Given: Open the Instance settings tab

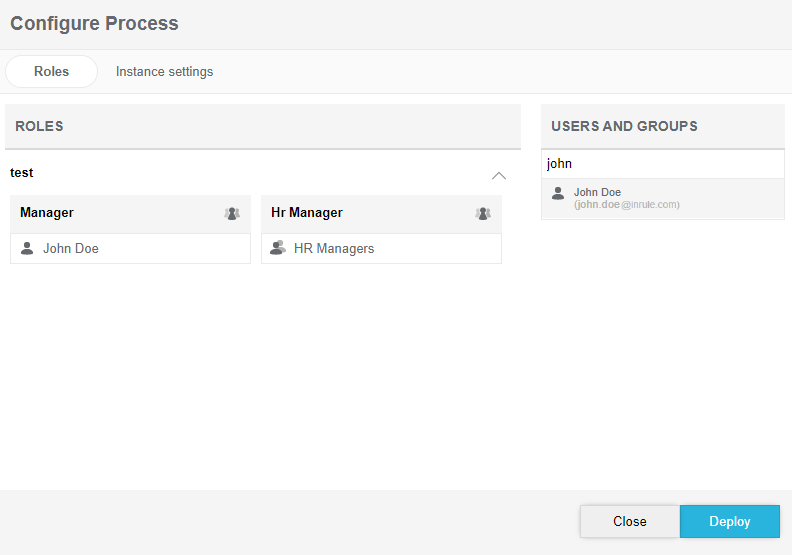Looking at the screenshot, I should [164, 72].
